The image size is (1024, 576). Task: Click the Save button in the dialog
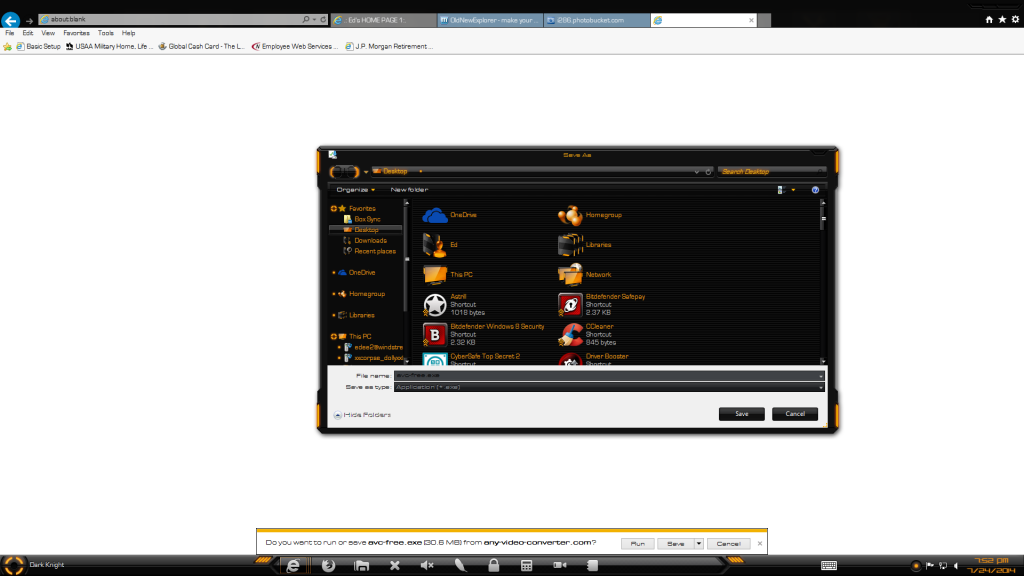[x=740, y=413]
